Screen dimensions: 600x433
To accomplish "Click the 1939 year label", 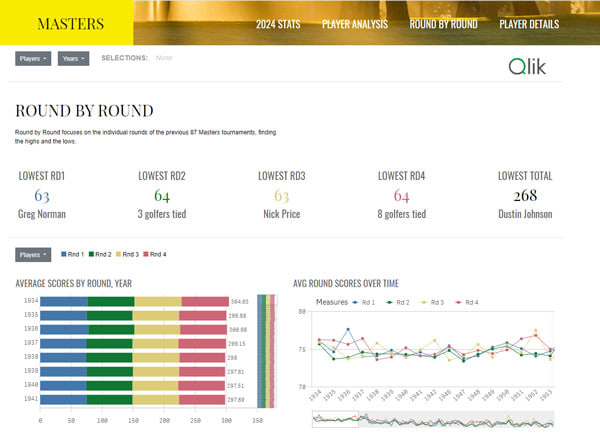I will click(31, 371).
